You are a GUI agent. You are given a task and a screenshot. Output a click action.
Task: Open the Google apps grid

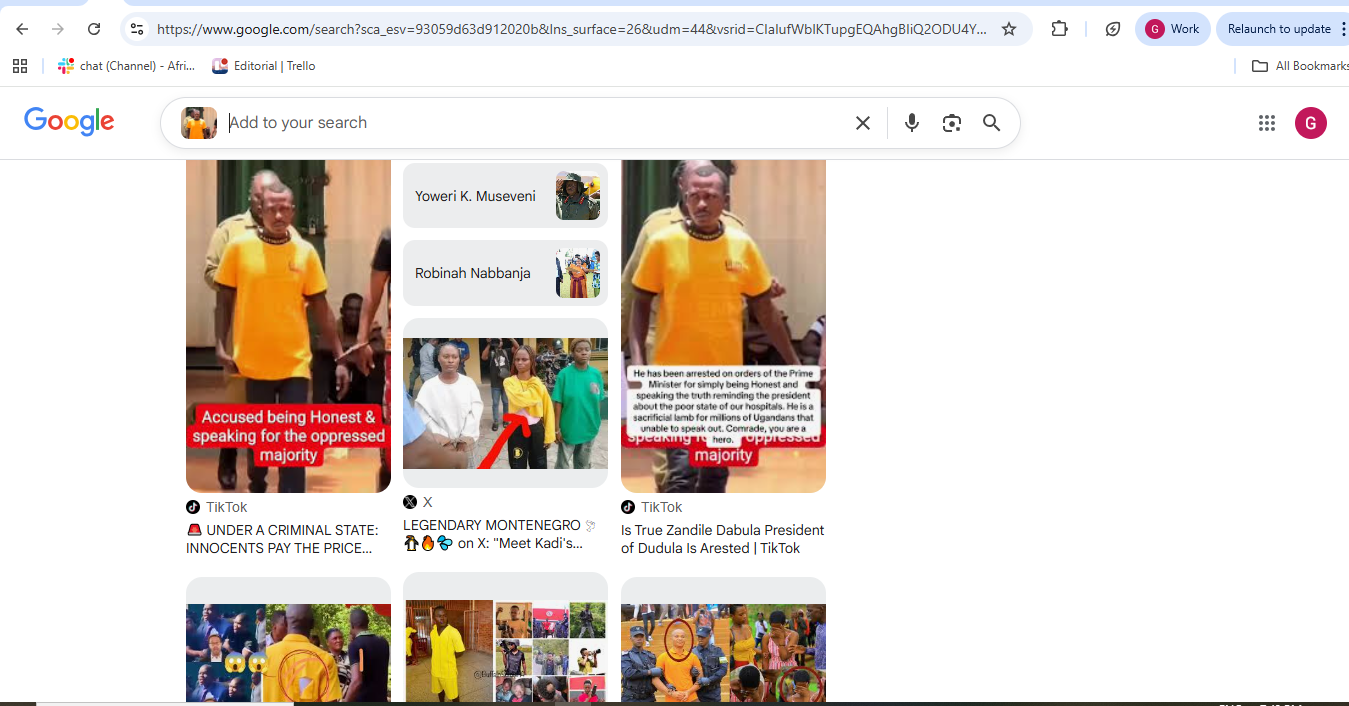[x=1267, y=123]
